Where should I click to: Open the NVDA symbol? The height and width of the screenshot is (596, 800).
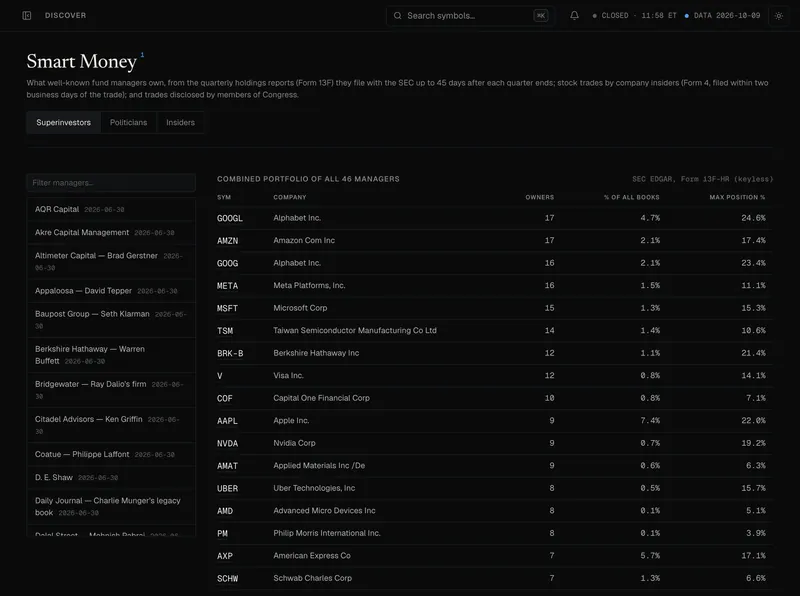coord(228,443)
